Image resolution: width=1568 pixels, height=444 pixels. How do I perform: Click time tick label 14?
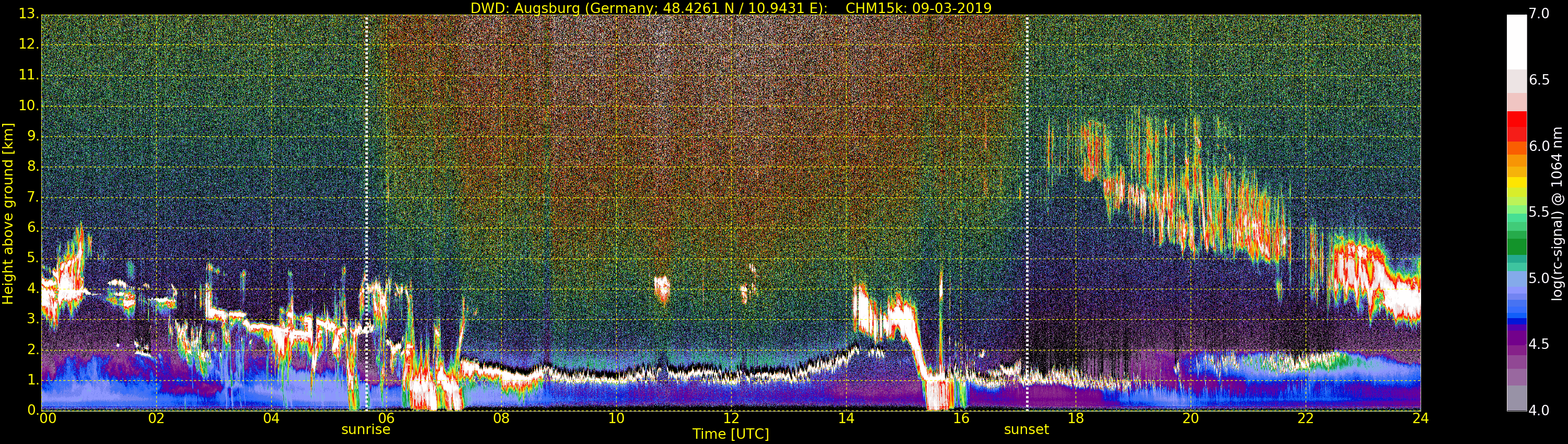pyautogui.click(x=846, y=418)
